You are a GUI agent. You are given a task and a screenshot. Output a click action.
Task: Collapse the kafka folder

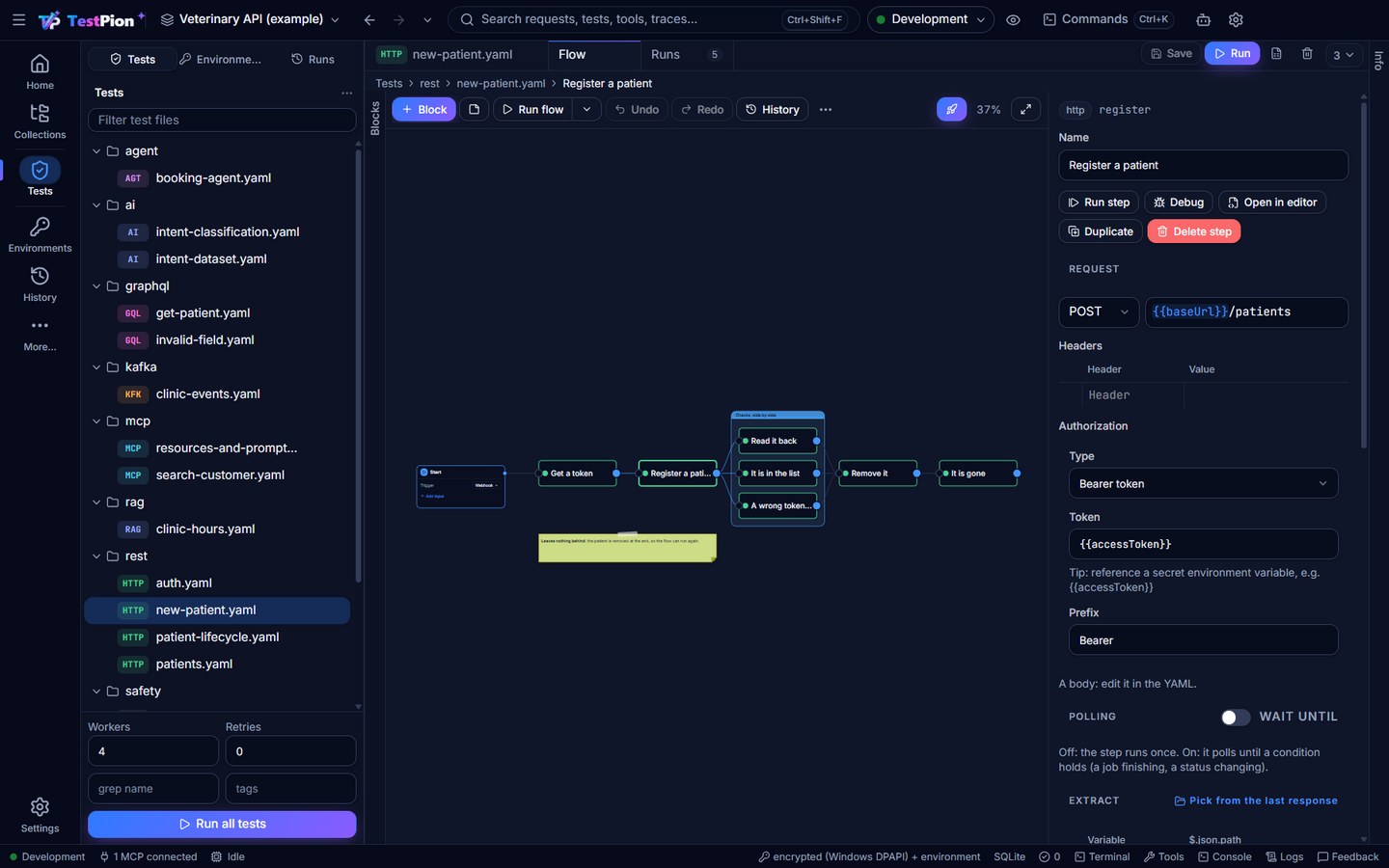pyautogui.click(x=96, y=366)
